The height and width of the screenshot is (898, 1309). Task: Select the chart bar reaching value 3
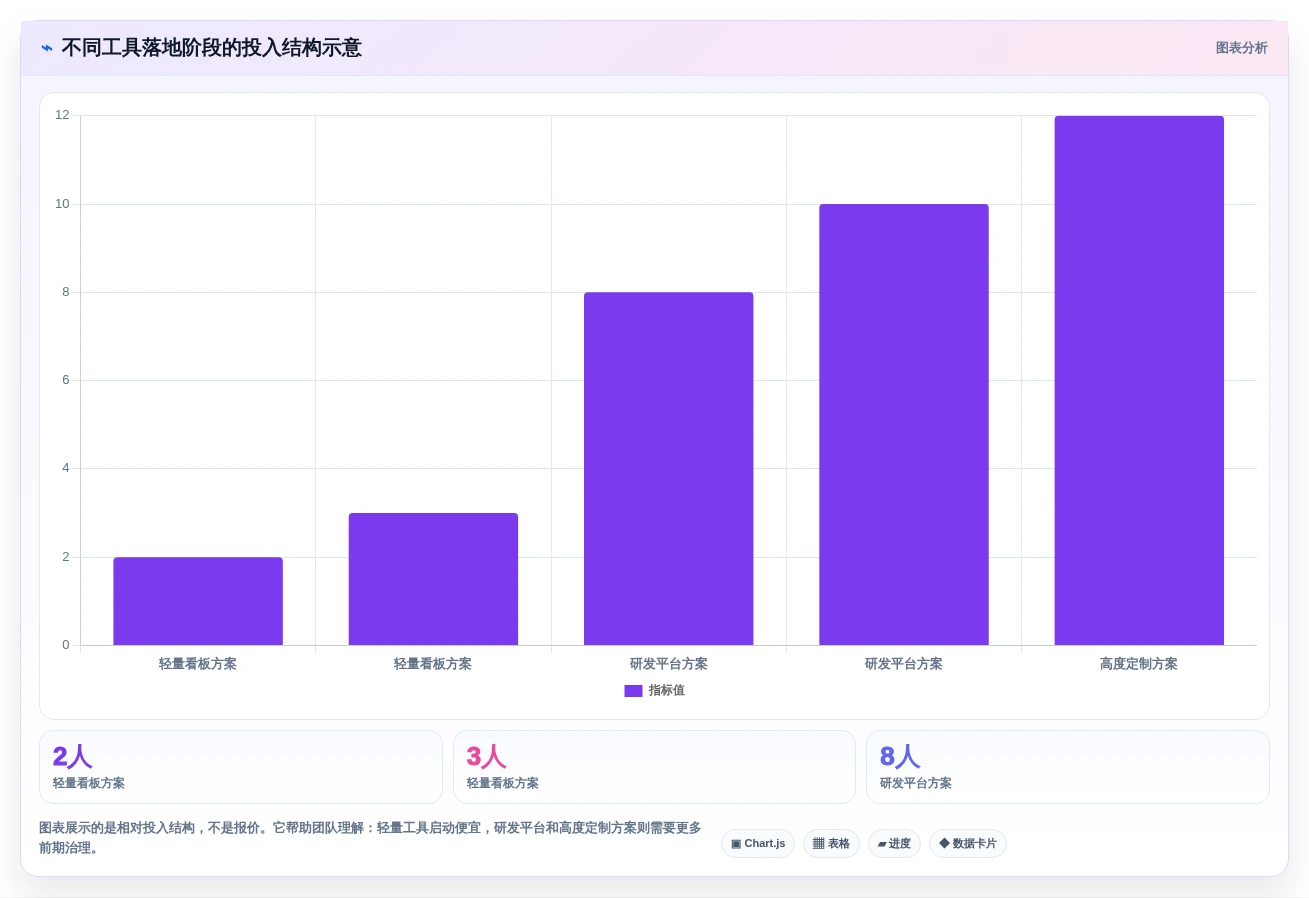point(433,579)
